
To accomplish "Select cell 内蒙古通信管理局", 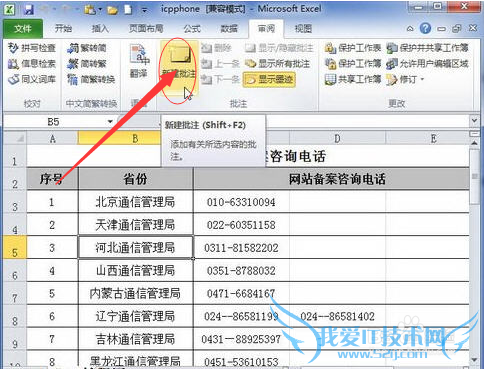I will click(x=135, y=293).
